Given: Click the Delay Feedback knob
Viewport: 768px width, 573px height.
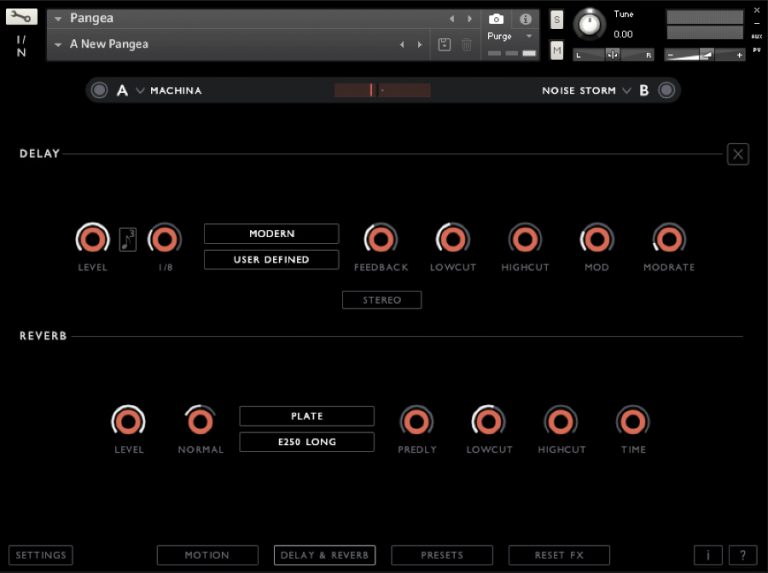Looking at the screenshot, I should click(381, 239).
